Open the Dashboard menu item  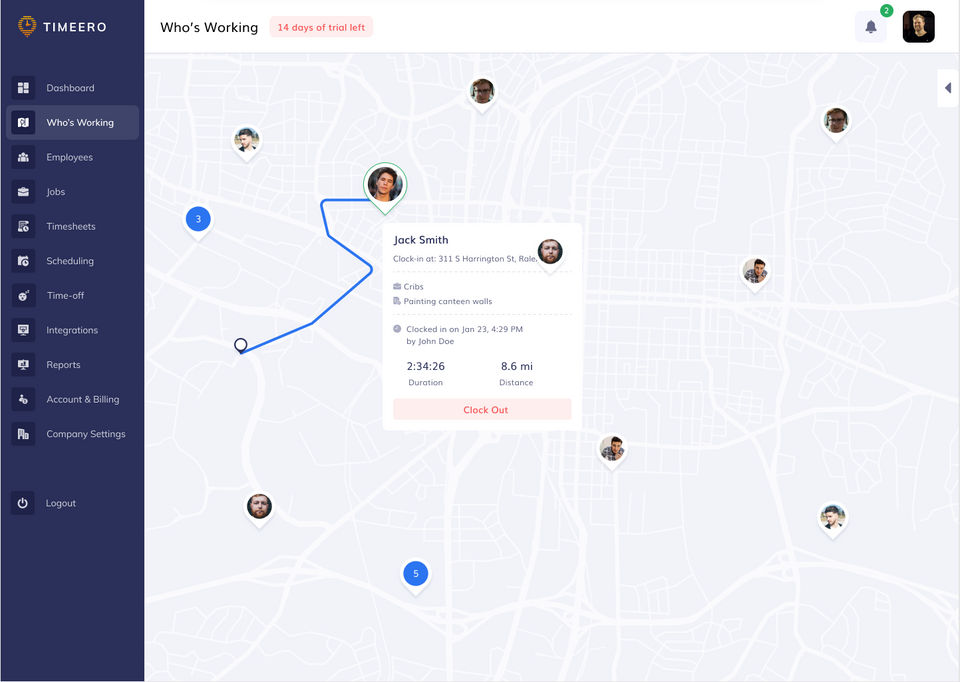72,88
